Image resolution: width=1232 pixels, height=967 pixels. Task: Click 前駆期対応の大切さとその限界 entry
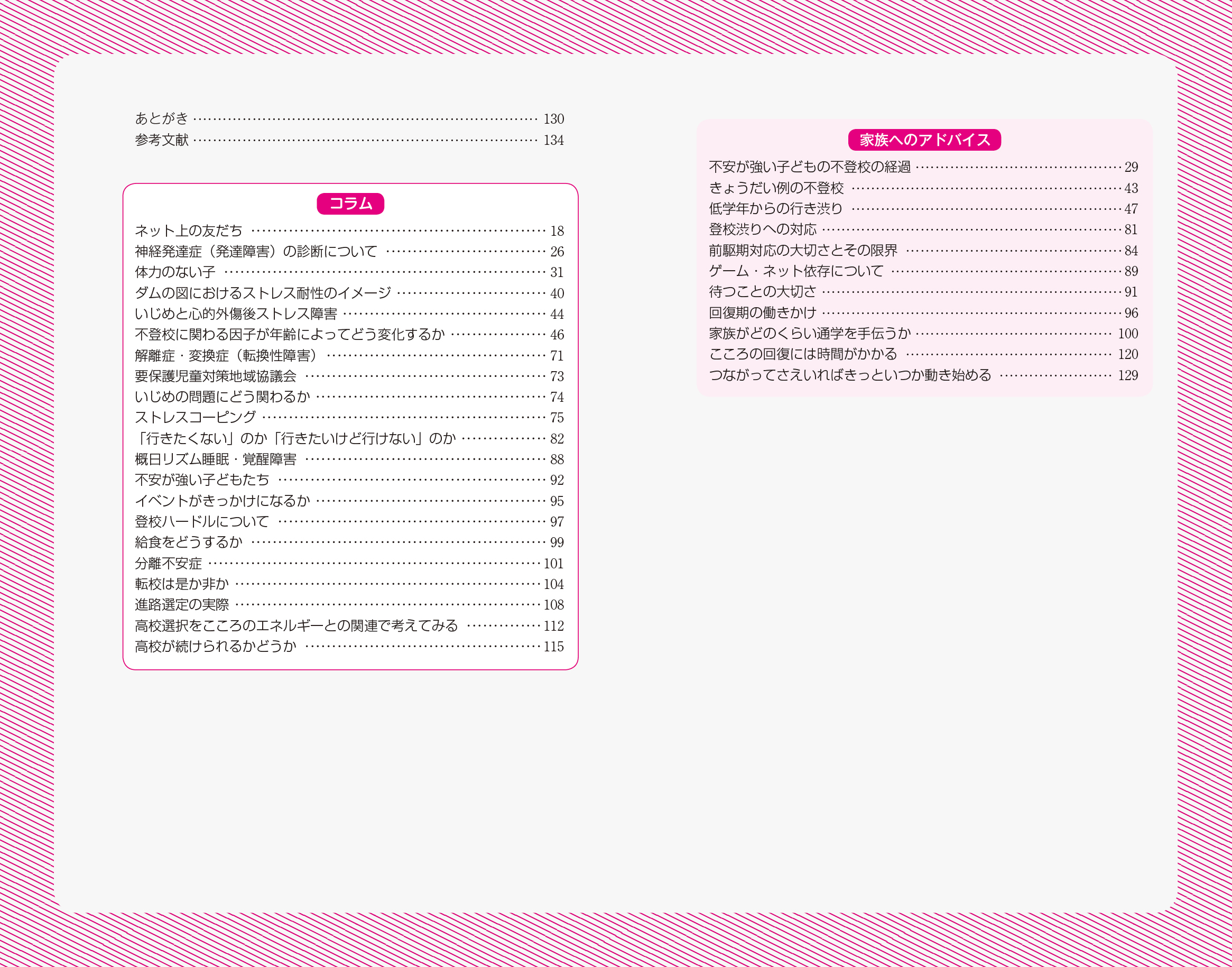pyautogui.click(x=923, y=250)
